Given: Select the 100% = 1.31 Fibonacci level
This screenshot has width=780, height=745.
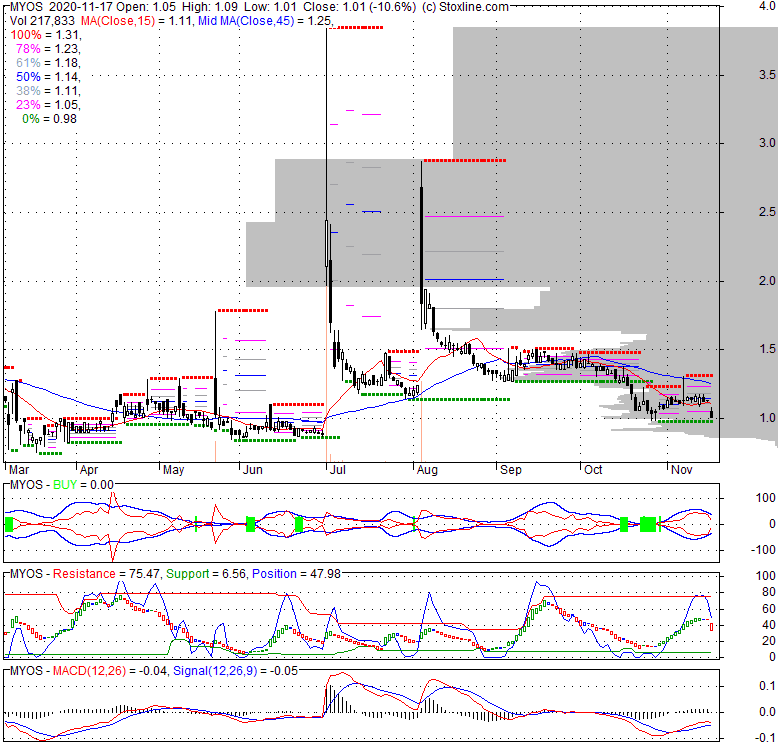Looking at the screenshot, I should pos(45,35).
